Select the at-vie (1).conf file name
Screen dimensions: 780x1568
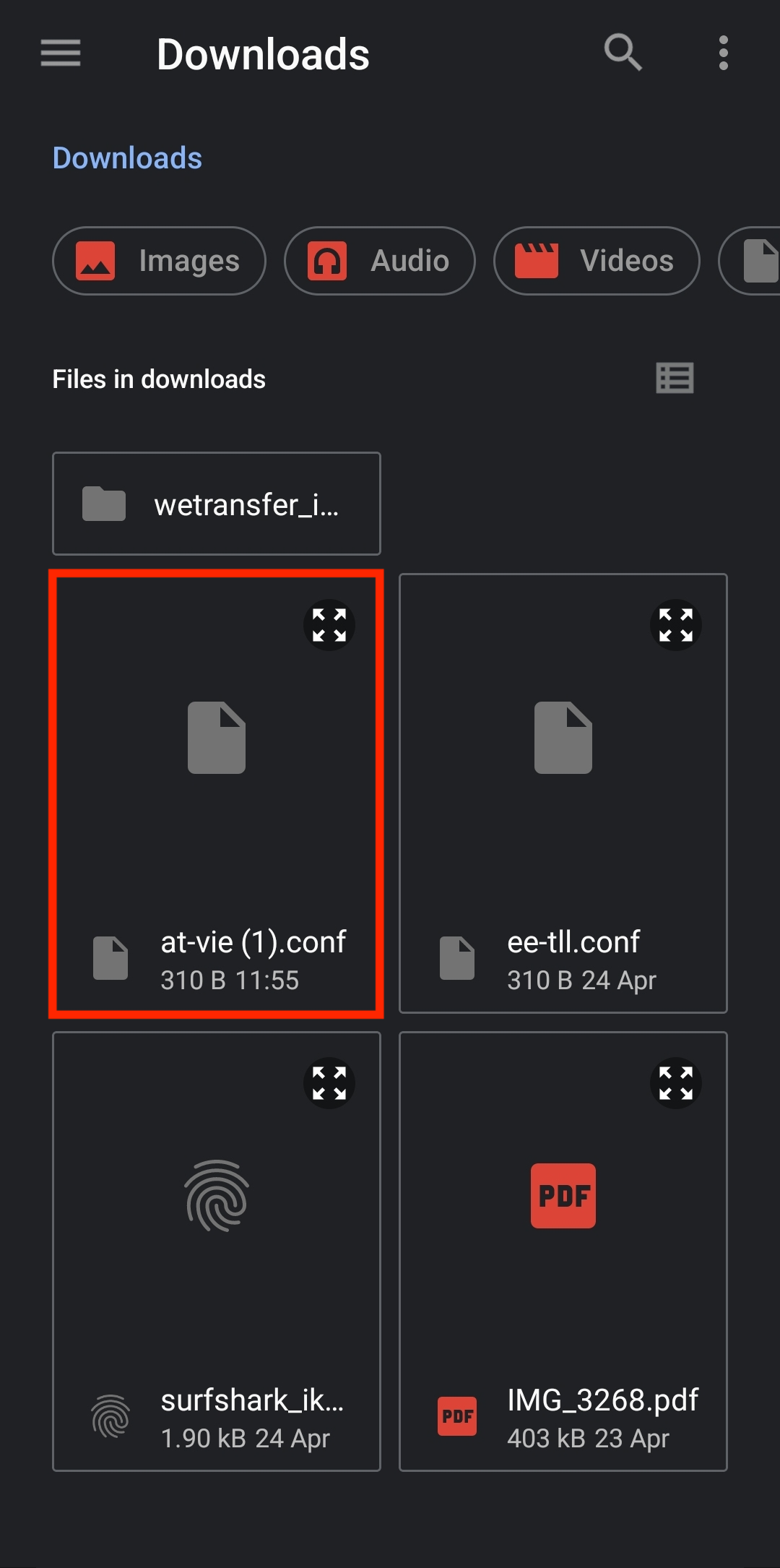coord(253,942)
